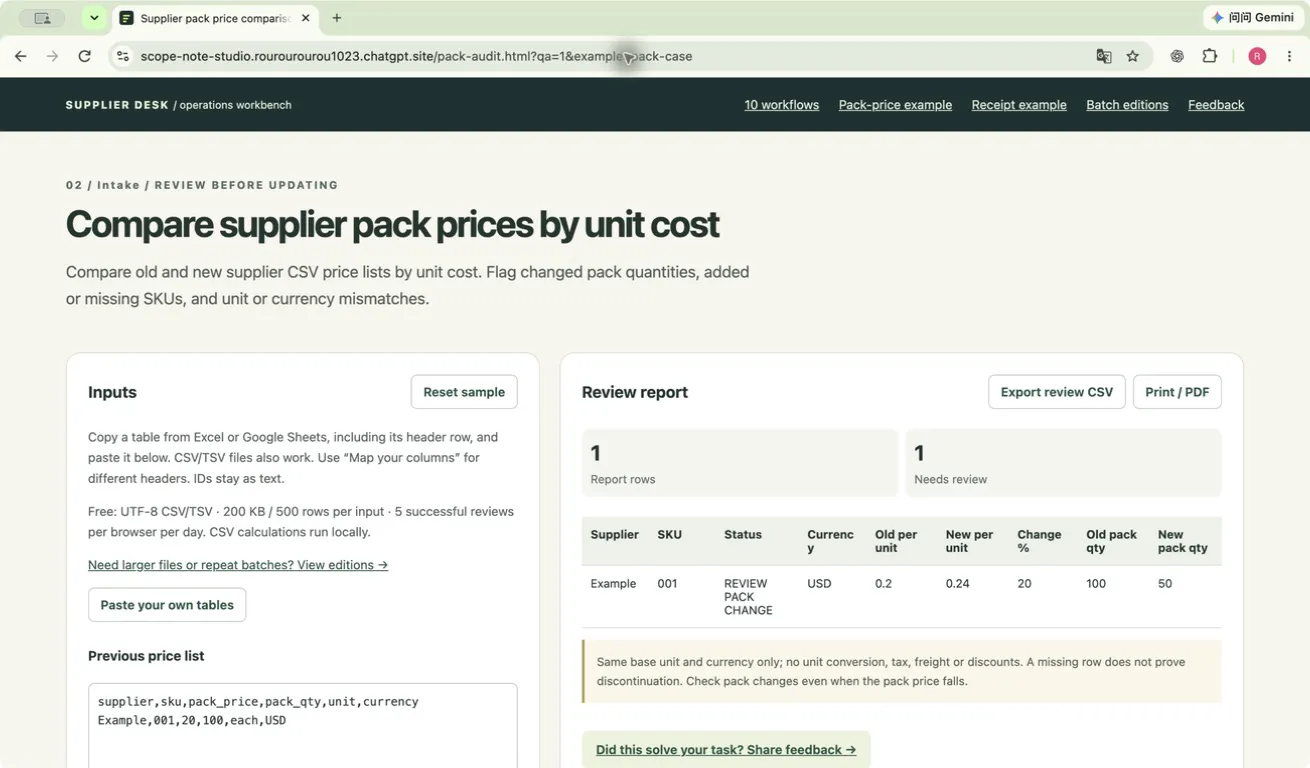Open the View editions link
Image resolution: width=1310 pixels, height=768 pixels.
point(238,565)
